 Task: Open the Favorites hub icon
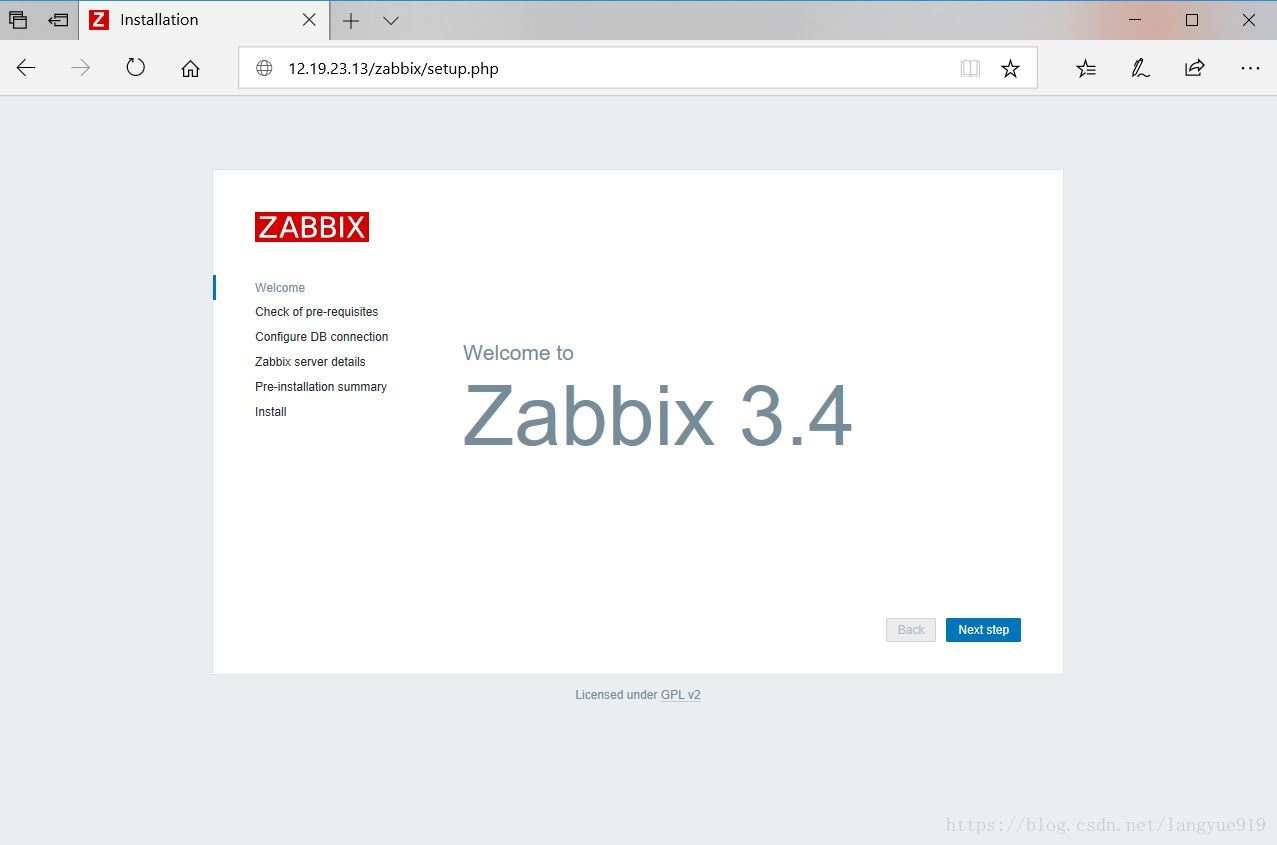pyautogui.click(x=1086, y=68)
